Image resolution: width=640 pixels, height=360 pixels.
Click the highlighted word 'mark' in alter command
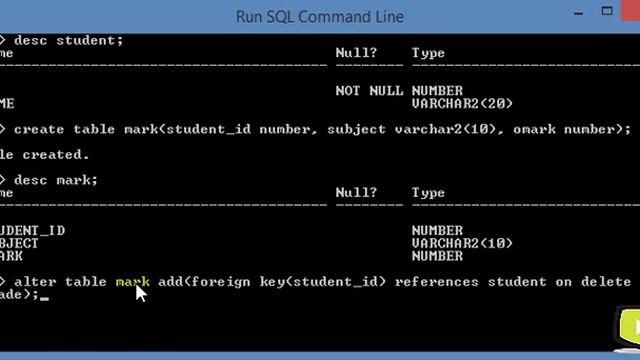(x=133, y=282)
